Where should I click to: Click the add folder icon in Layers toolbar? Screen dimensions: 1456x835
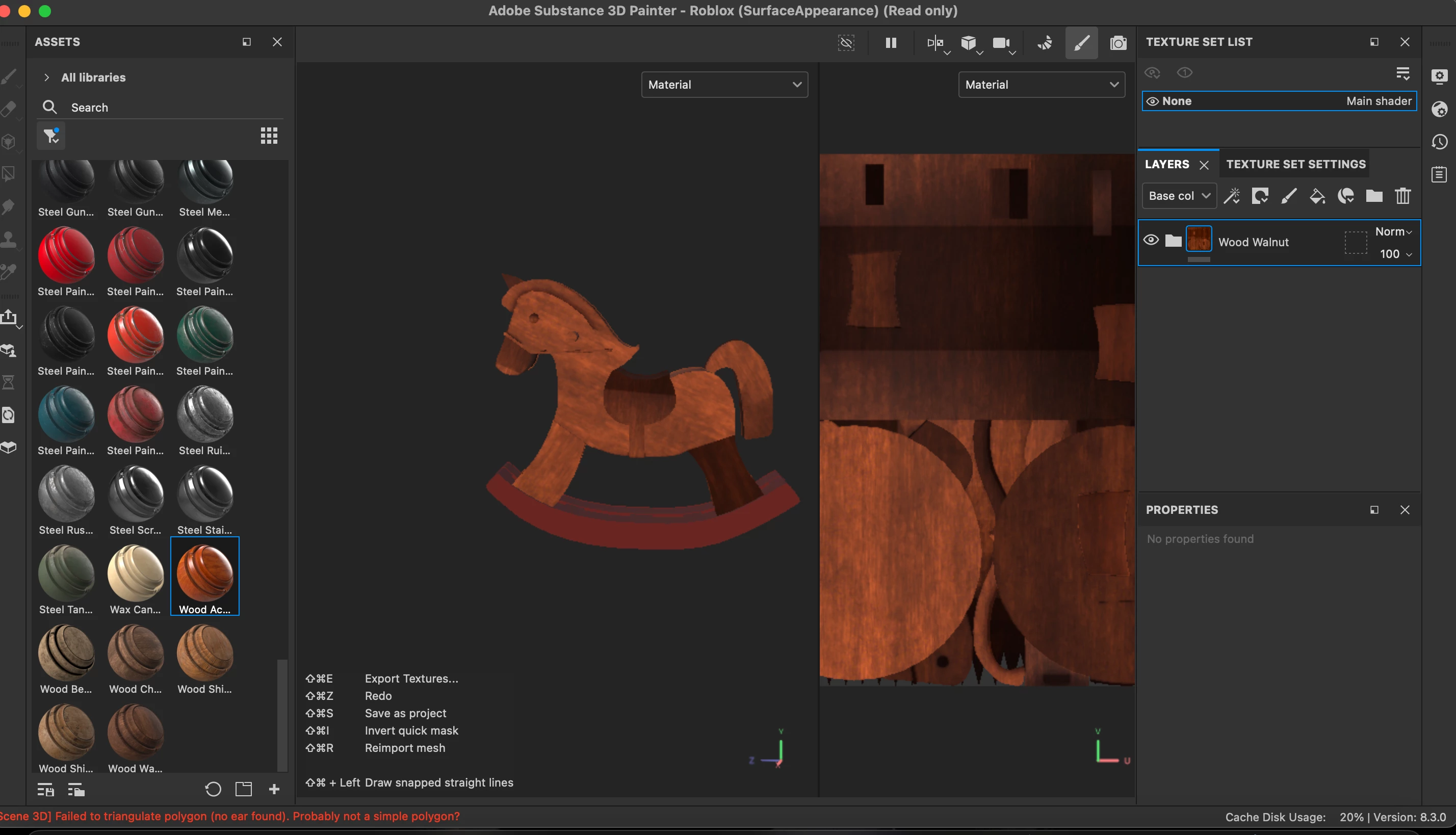1374,196
